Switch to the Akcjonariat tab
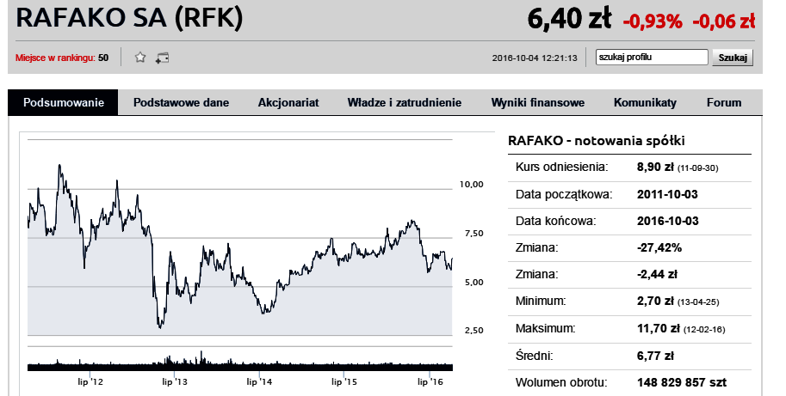 click(x=288, y=103)
